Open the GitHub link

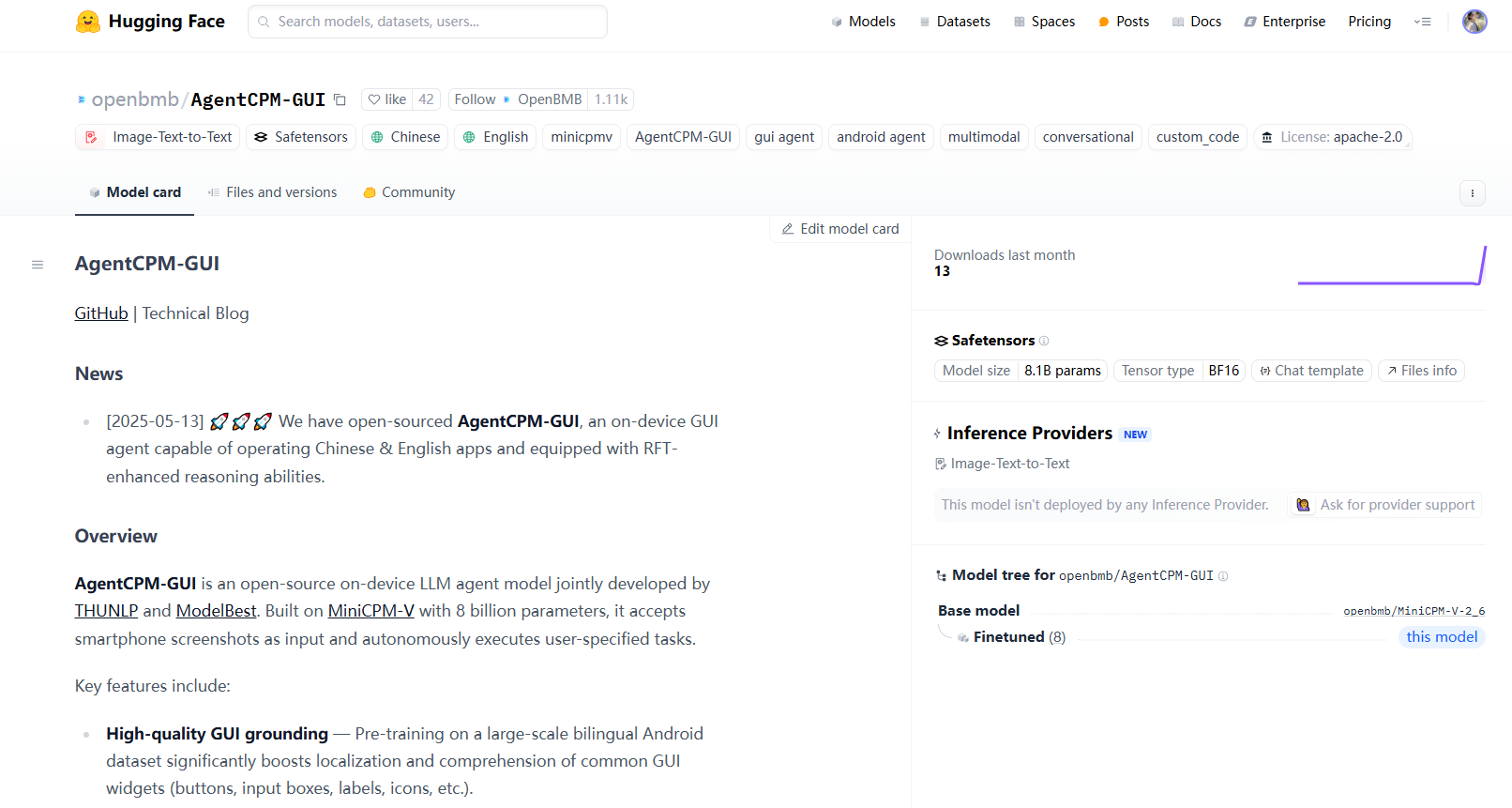point(100,313)
